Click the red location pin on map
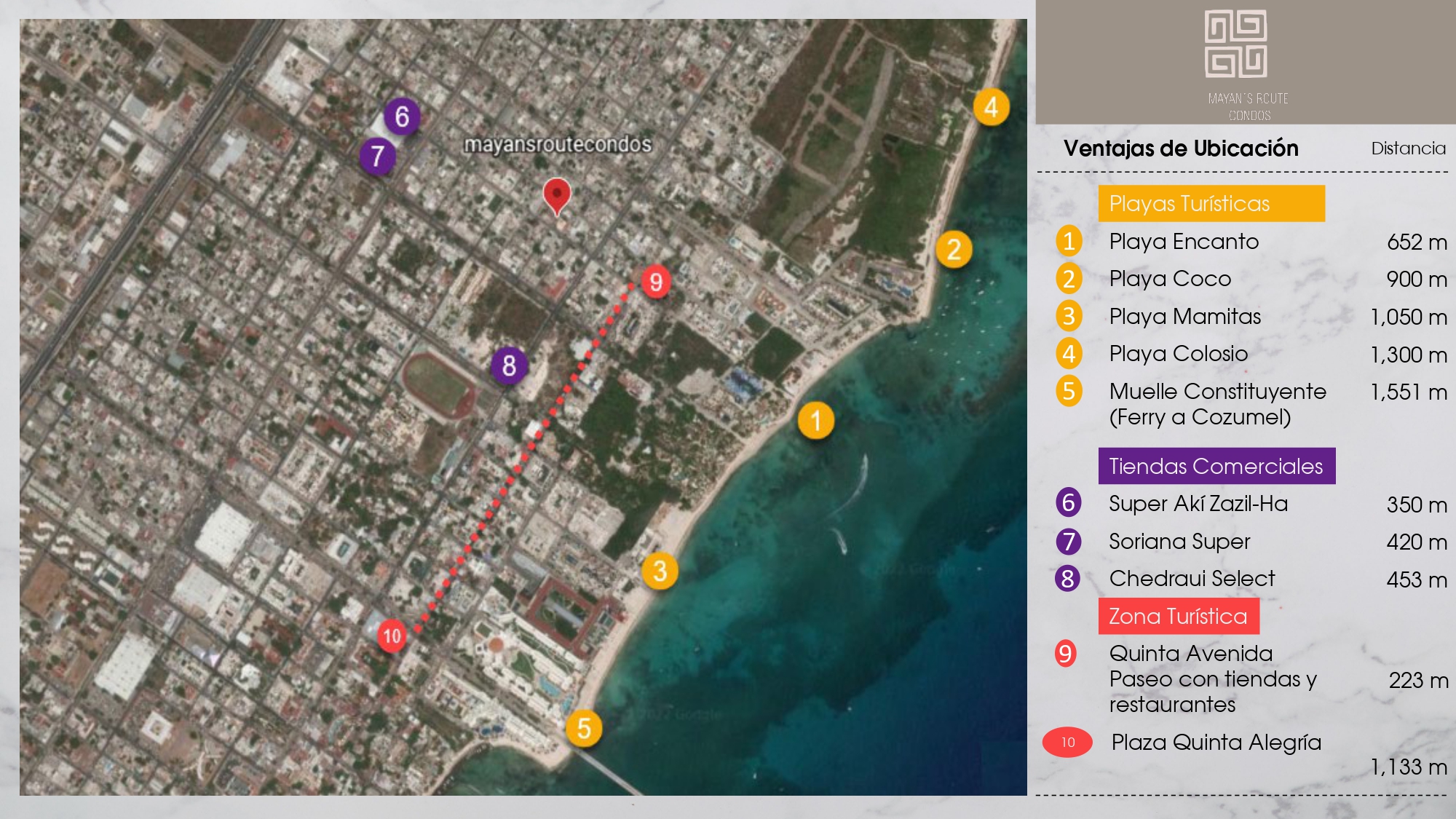 557,194
